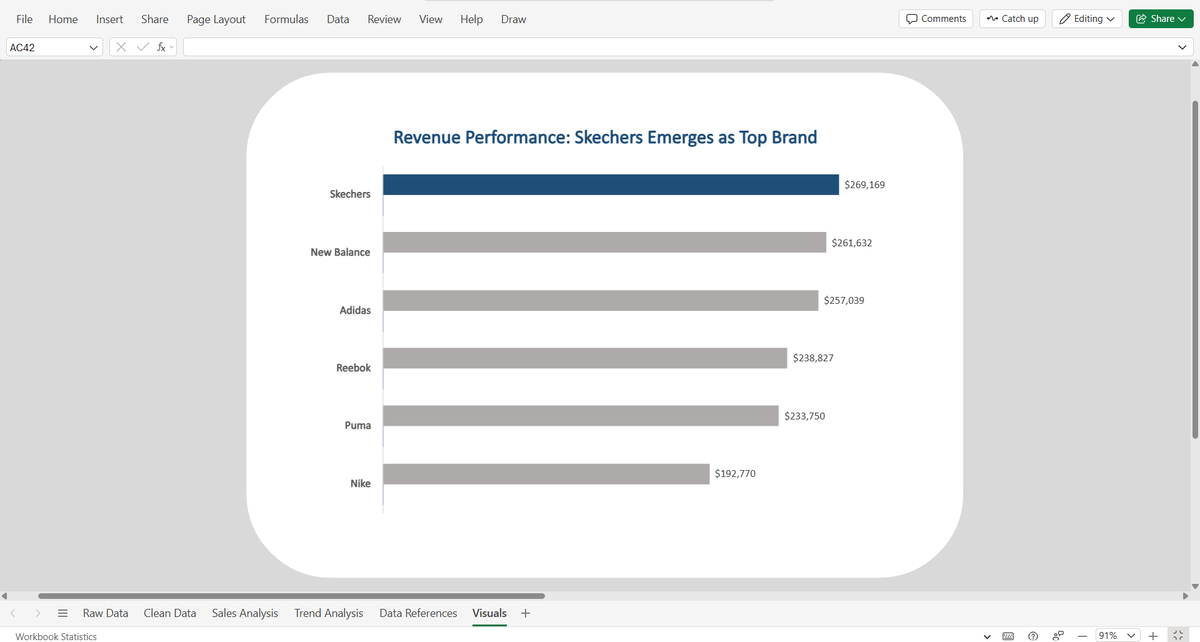Open the Data ribbon tab

[338, 19]
